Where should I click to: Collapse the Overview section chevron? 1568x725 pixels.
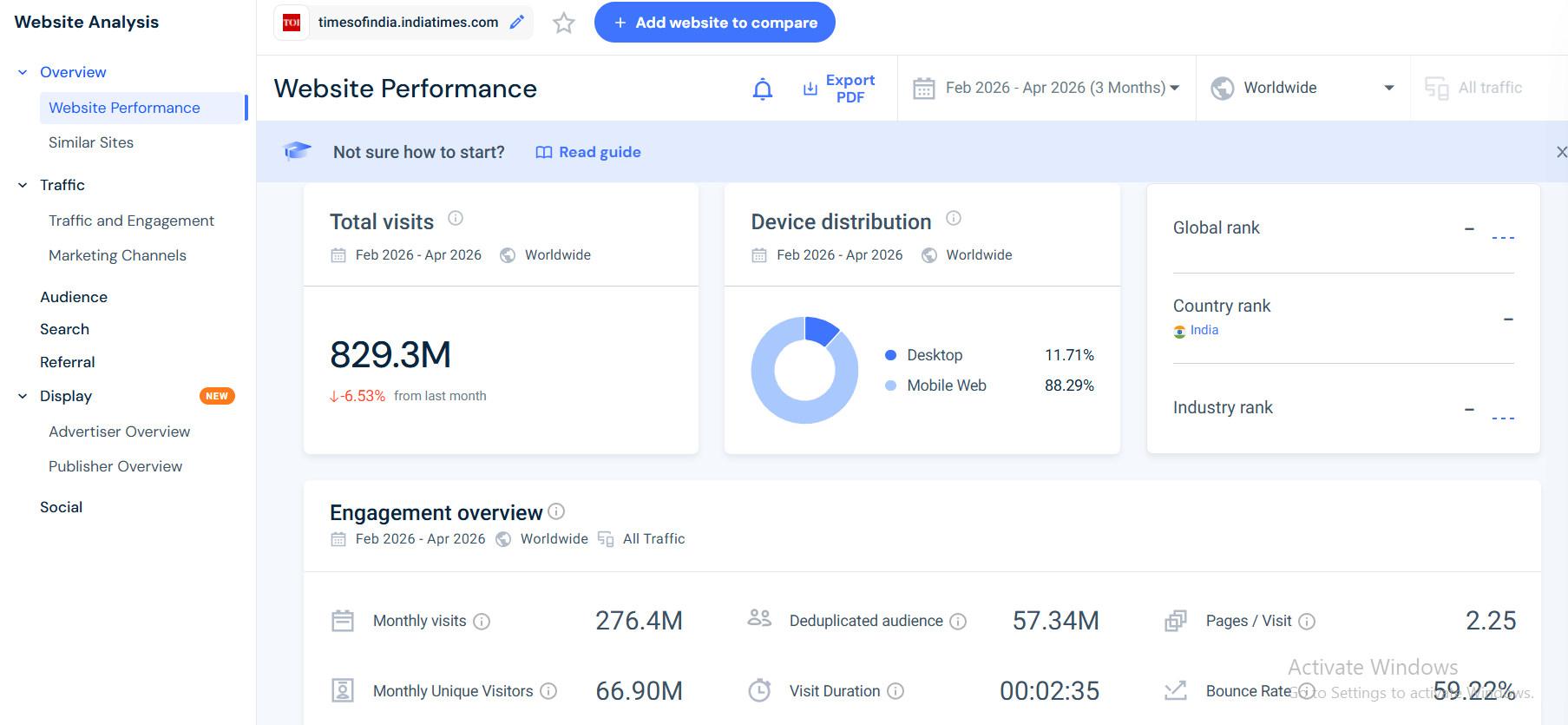point(23,72)
